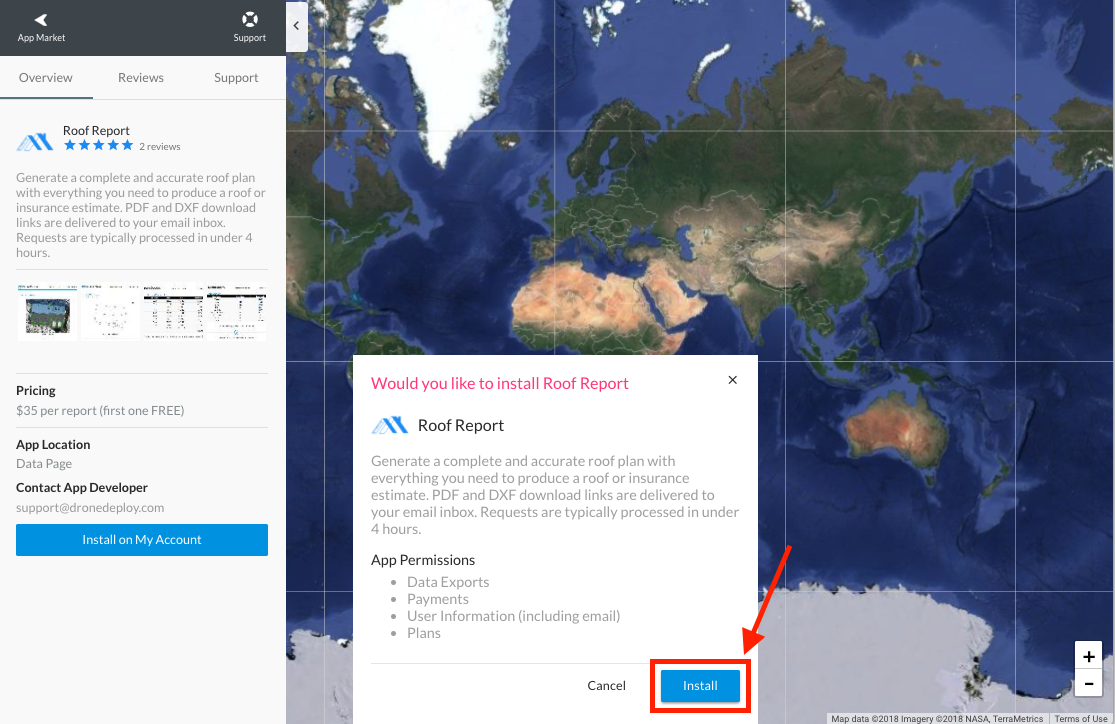Click the Contact App Developer heading

tap(82, 487)
